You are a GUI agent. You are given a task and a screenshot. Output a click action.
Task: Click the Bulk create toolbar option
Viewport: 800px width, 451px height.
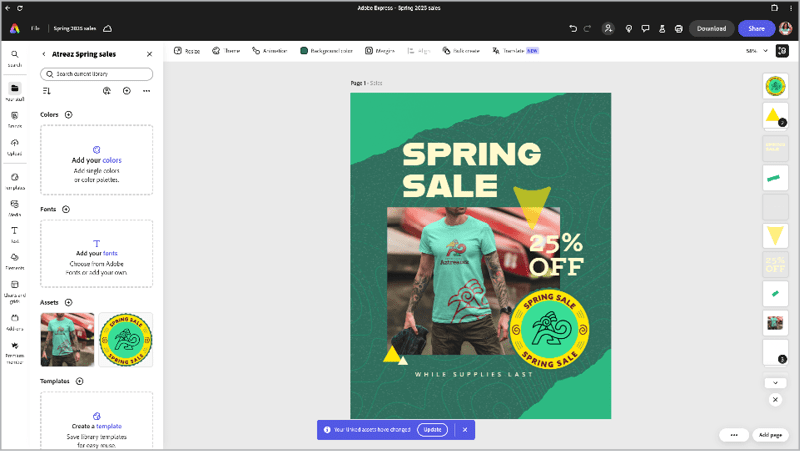click(x=461, y=51)
